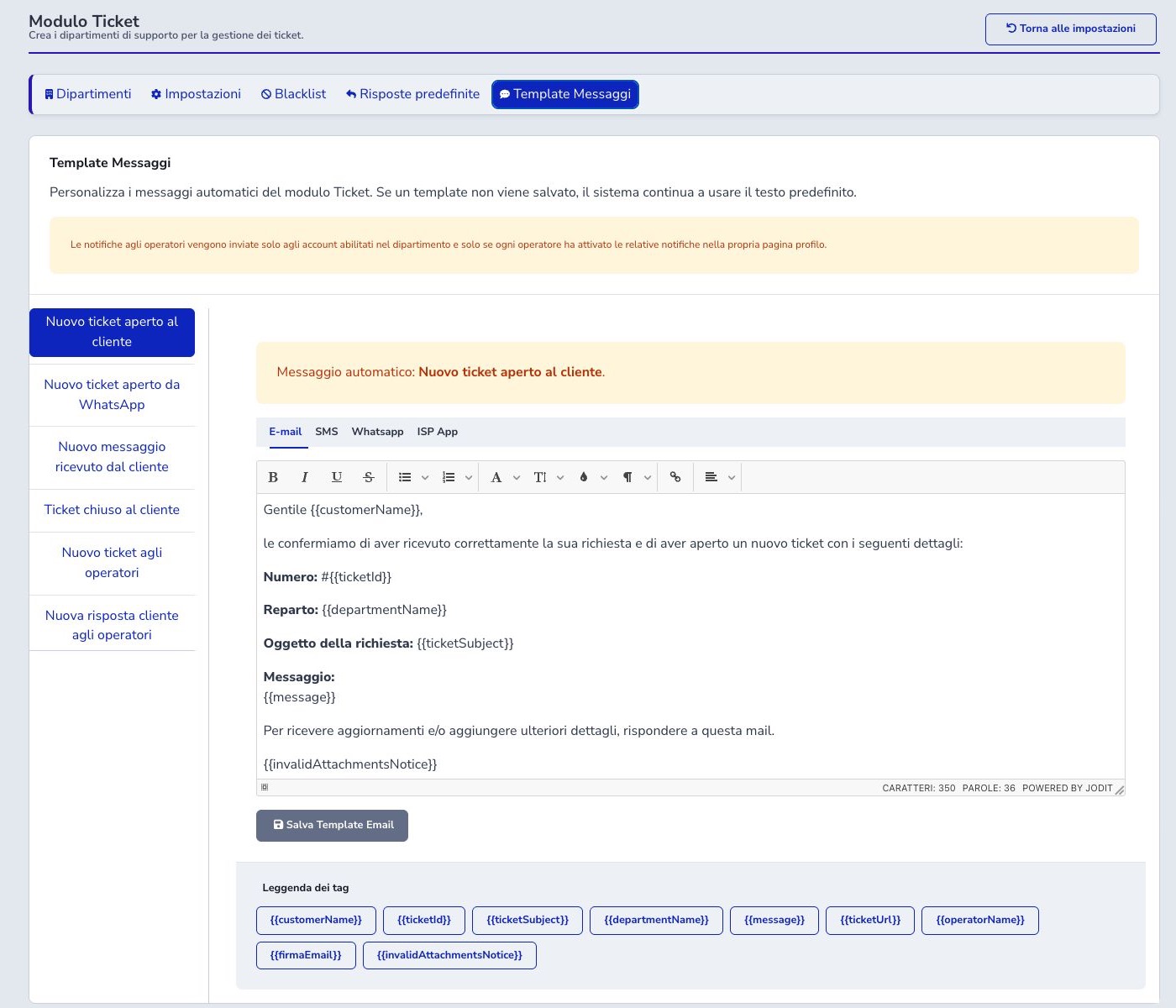Click the Powered by Jodit link

tap(1067, 788)
